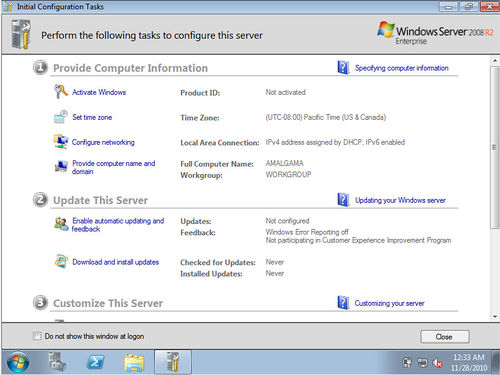Click the title bar application icon
Image resolution: width=500 pixels, height=375 pixels.
point(7,6)
